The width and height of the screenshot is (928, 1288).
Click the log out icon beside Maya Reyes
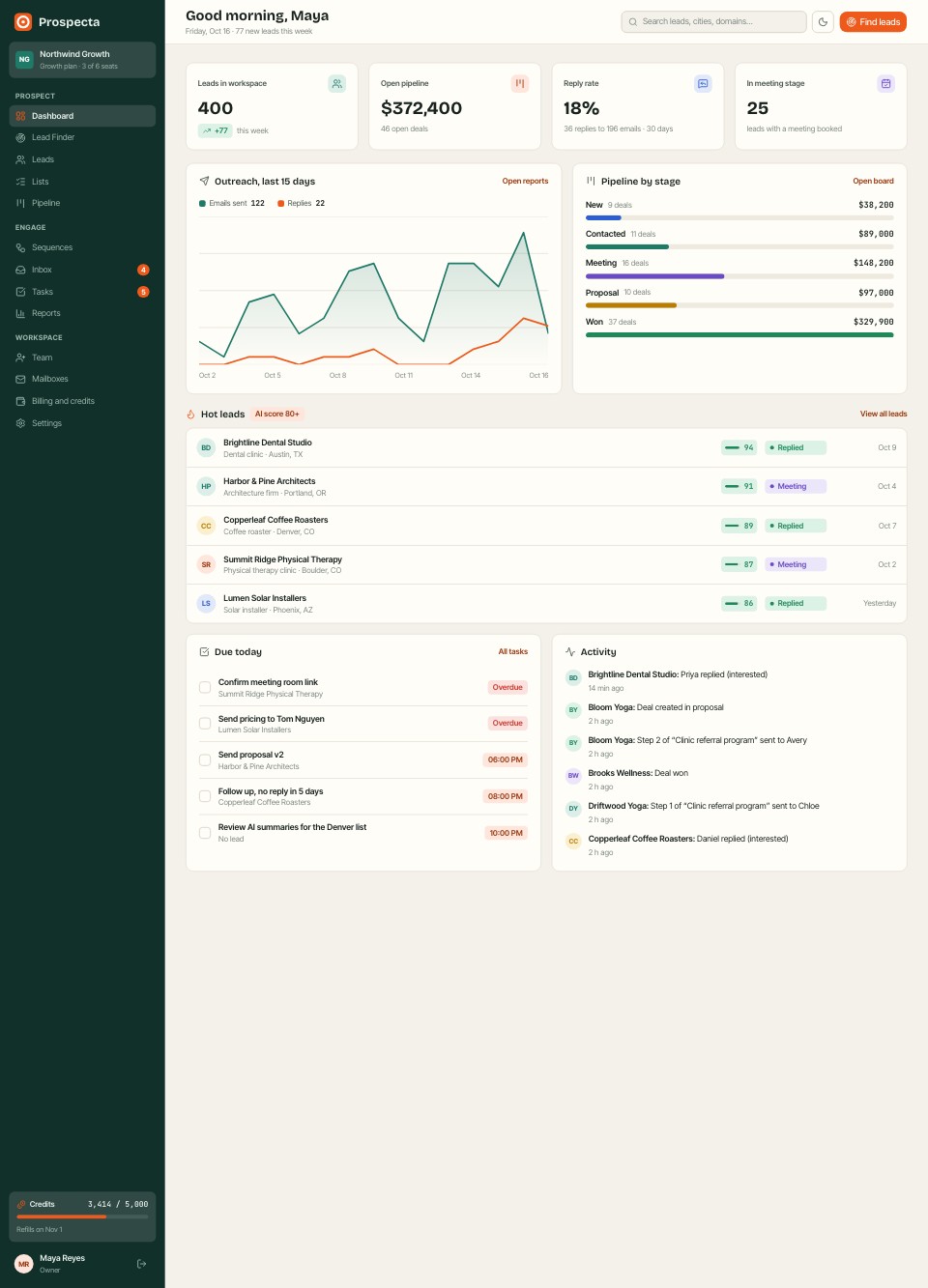point(141,1263)
